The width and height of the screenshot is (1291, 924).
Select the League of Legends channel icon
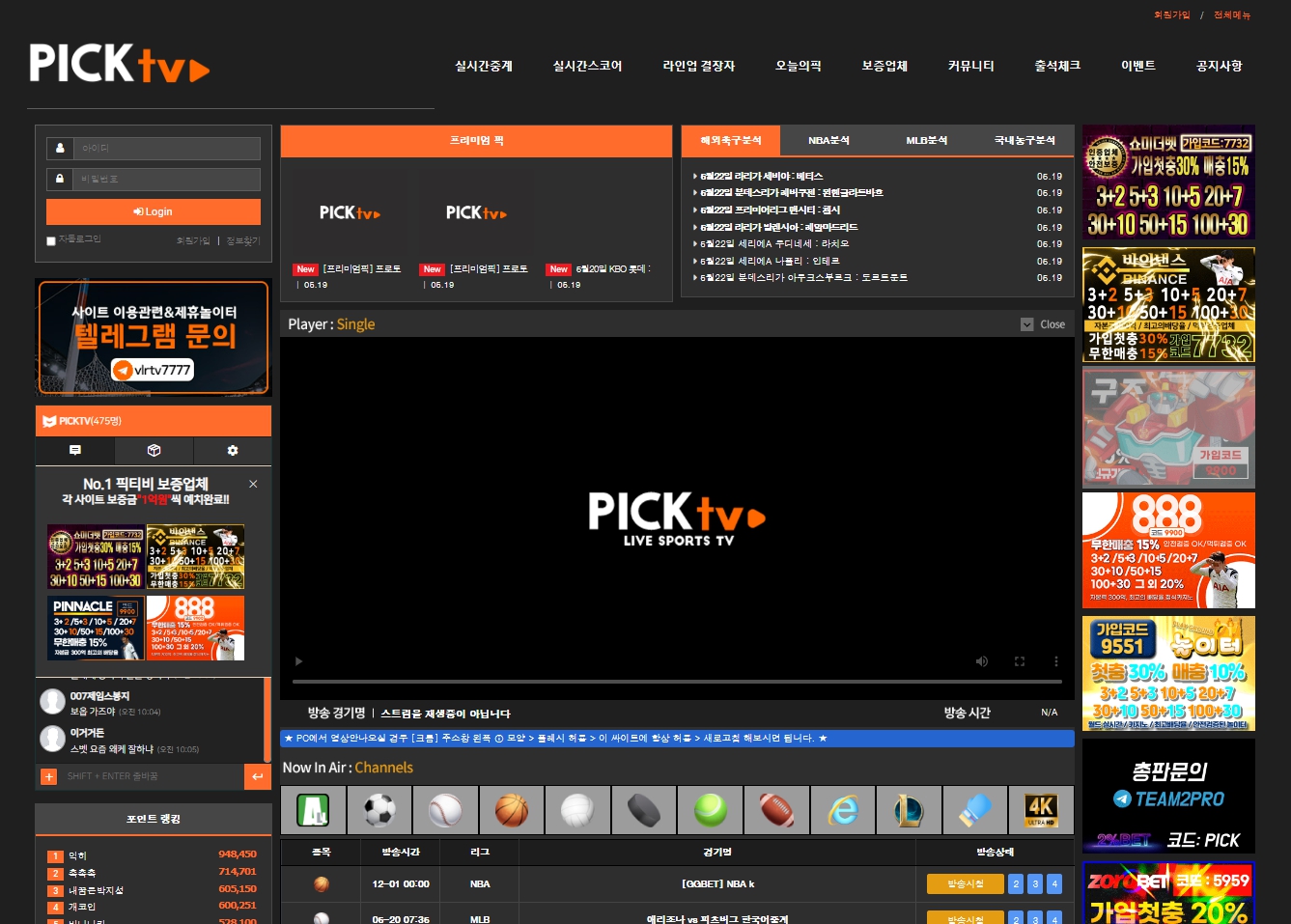[909, 810]
